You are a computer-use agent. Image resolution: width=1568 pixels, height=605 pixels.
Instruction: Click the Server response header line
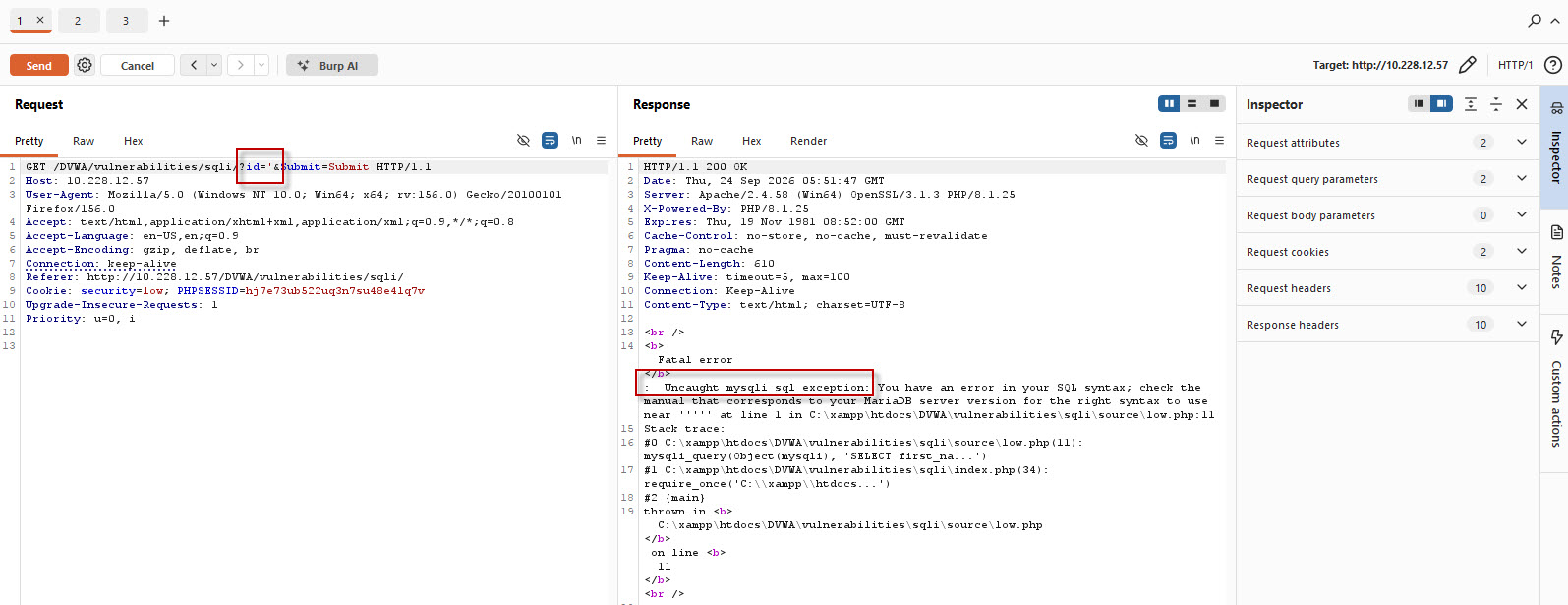830,195
